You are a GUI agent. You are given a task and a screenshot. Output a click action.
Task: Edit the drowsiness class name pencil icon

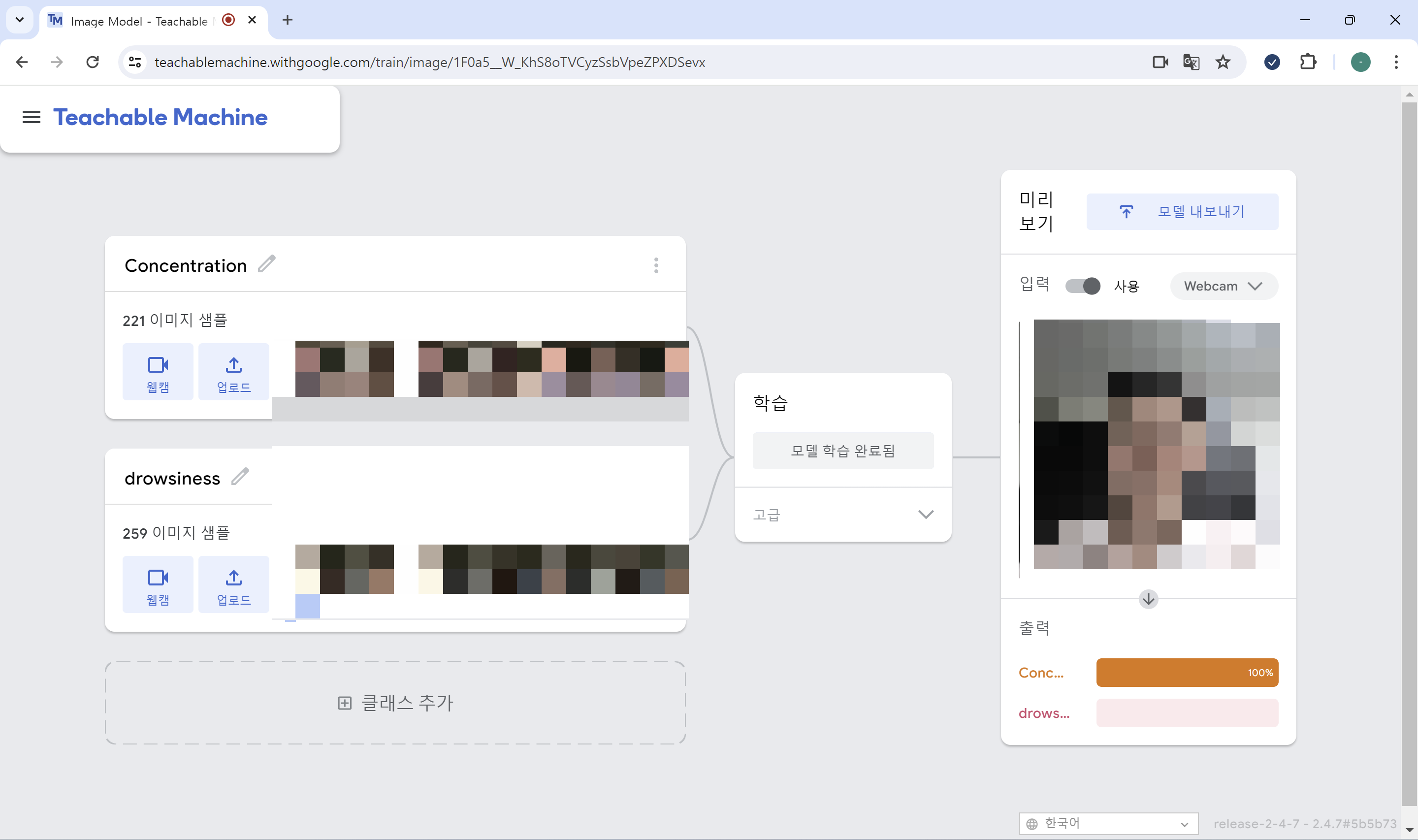pos(240,477)
